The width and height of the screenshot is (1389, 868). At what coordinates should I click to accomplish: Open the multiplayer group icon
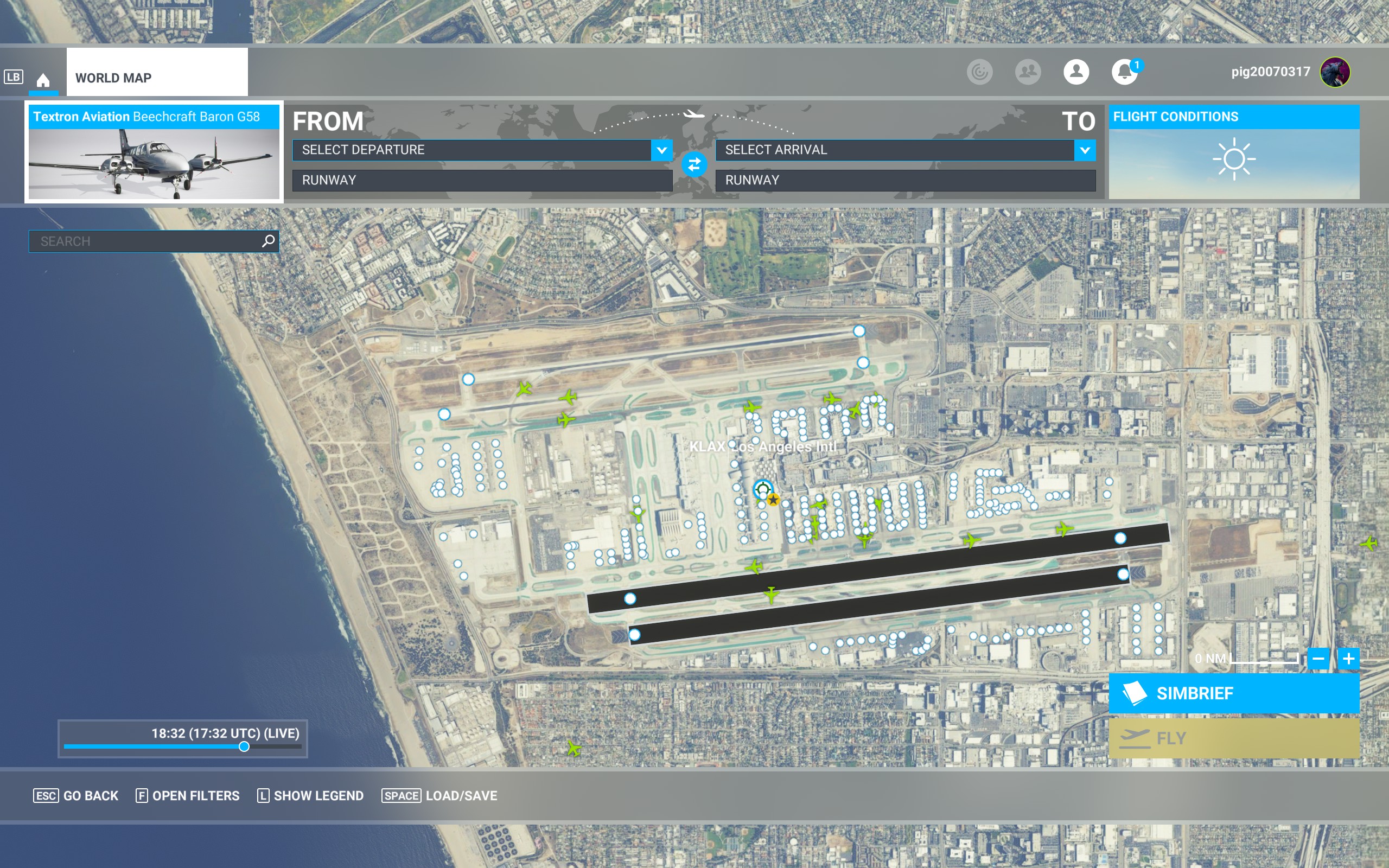pyautogui.click(x=1028, y=72)
